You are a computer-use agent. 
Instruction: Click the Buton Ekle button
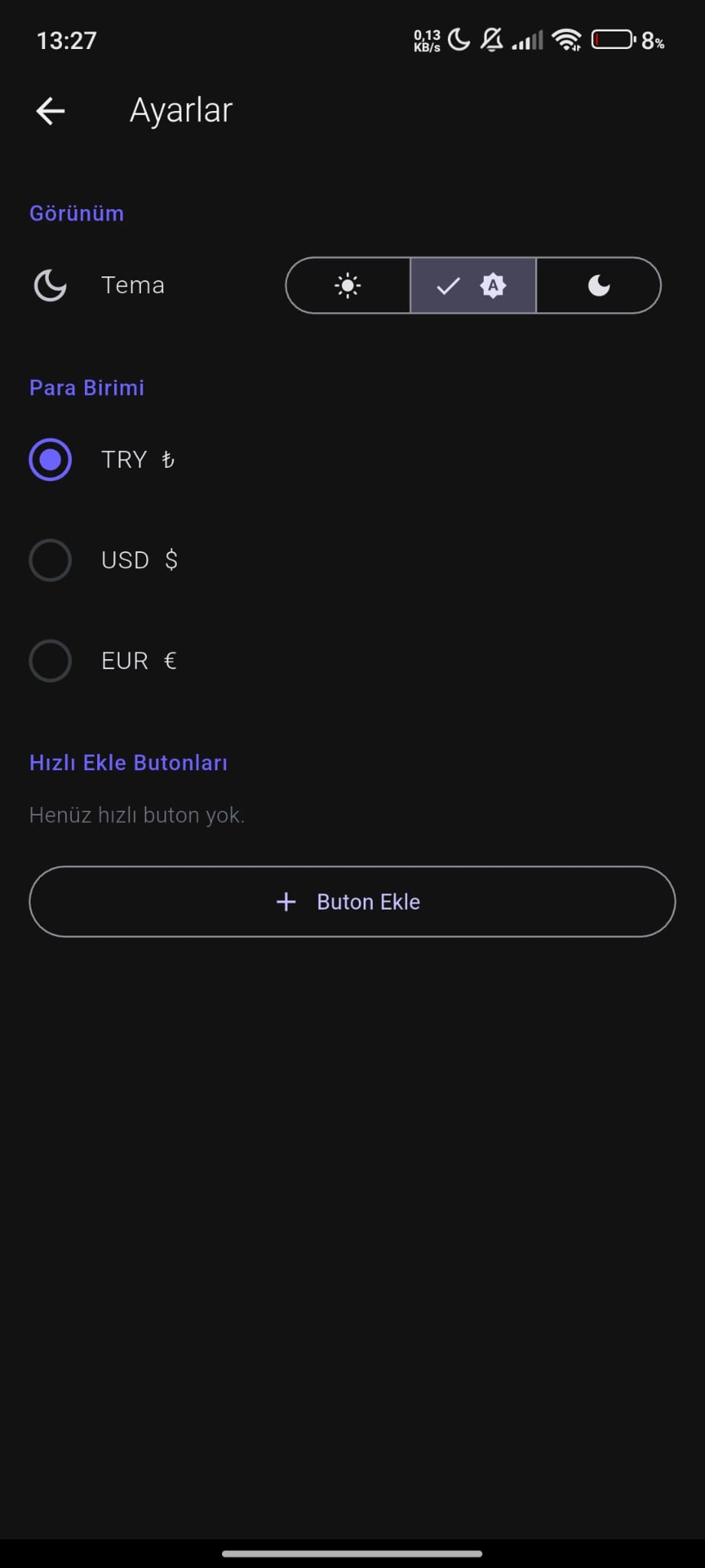click(352, 902)
